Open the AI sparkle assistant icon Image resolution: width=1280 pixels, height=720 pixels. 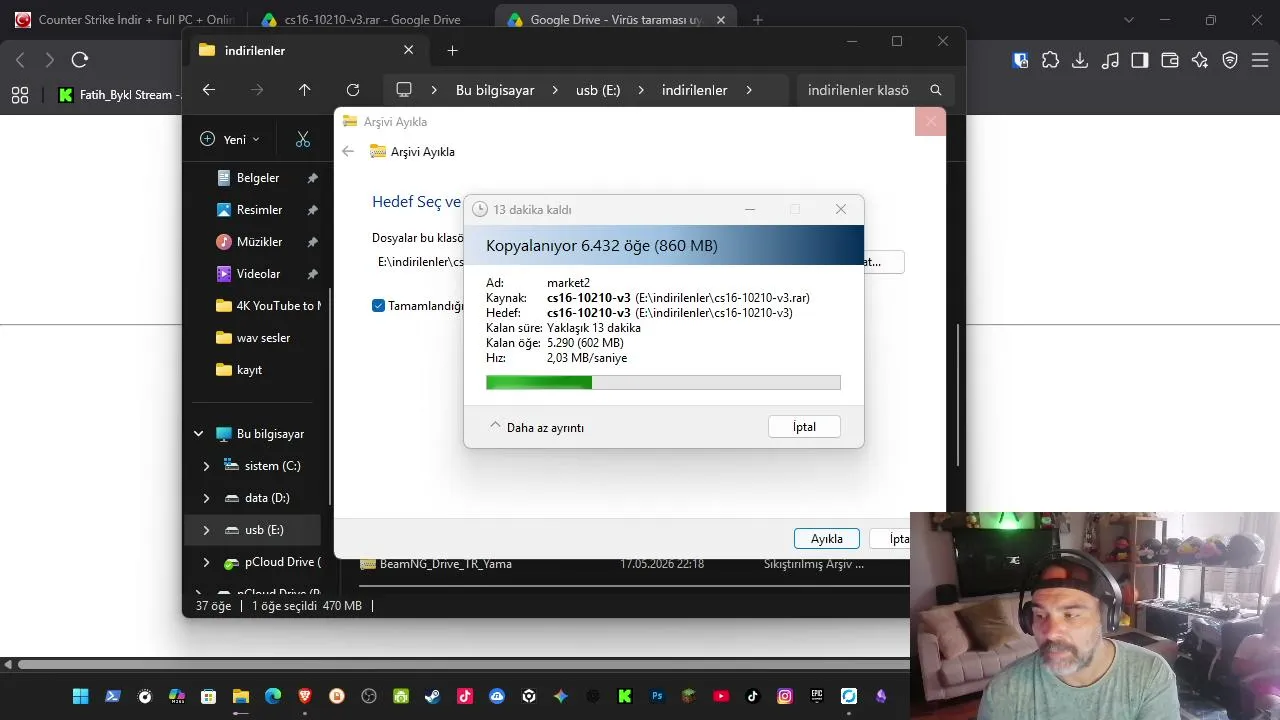pos(1200,60)
